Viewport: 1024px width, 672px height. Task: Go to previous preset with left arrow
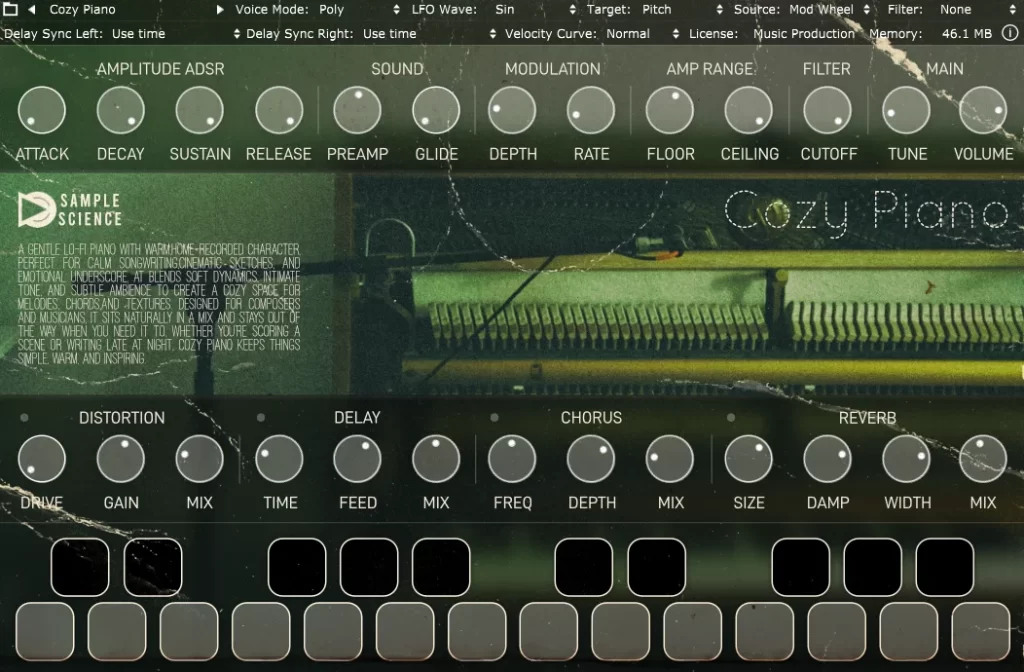(x=31, y=10)
